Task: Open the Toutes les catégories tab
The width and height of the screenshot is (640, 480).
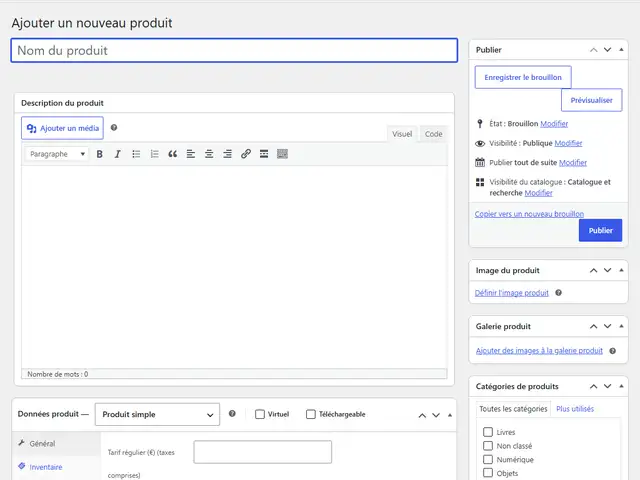Action: (513, 409)
